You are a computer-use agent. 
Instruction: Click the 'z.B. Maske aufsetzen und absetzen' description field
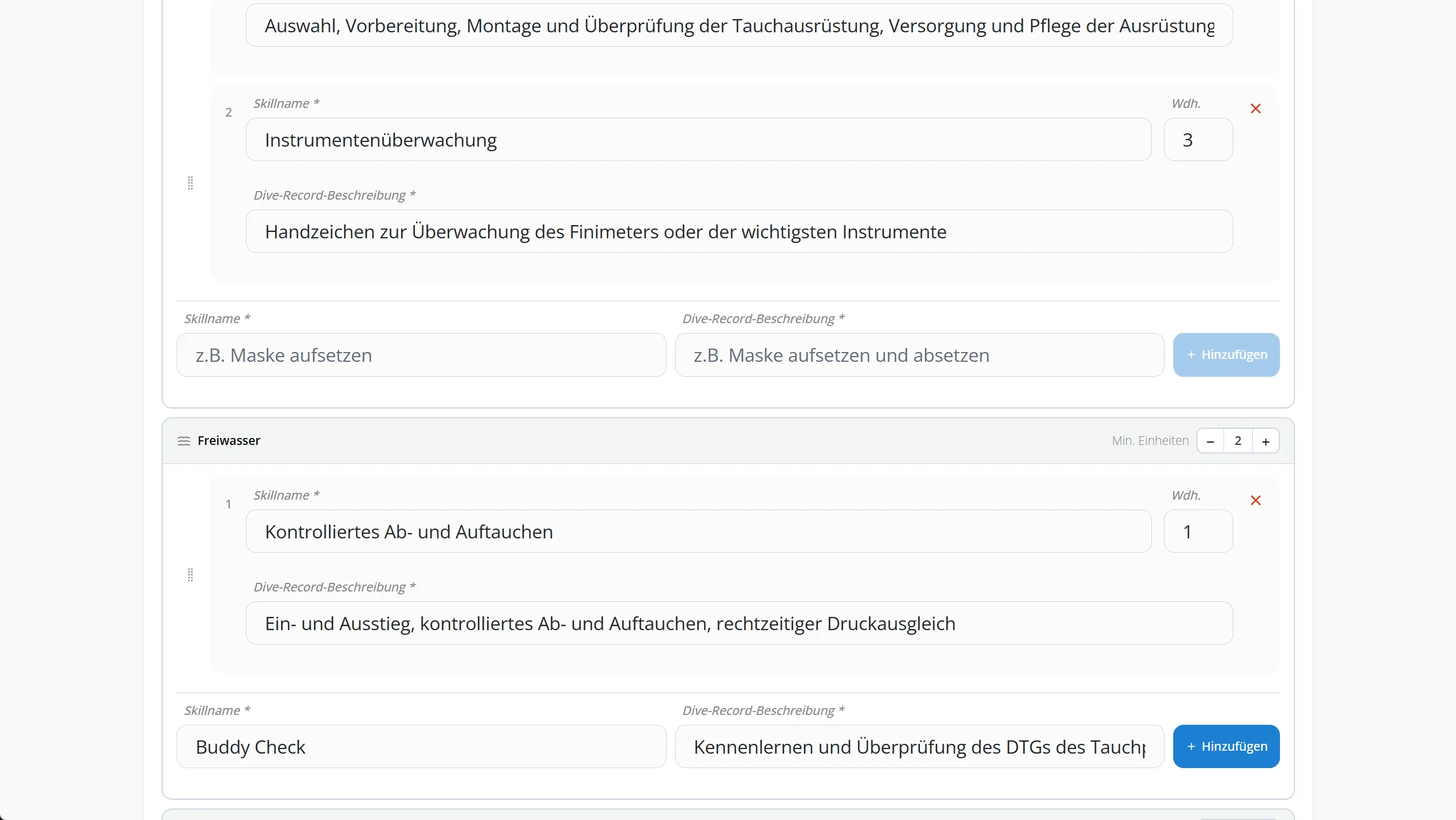tap(919, 355)
